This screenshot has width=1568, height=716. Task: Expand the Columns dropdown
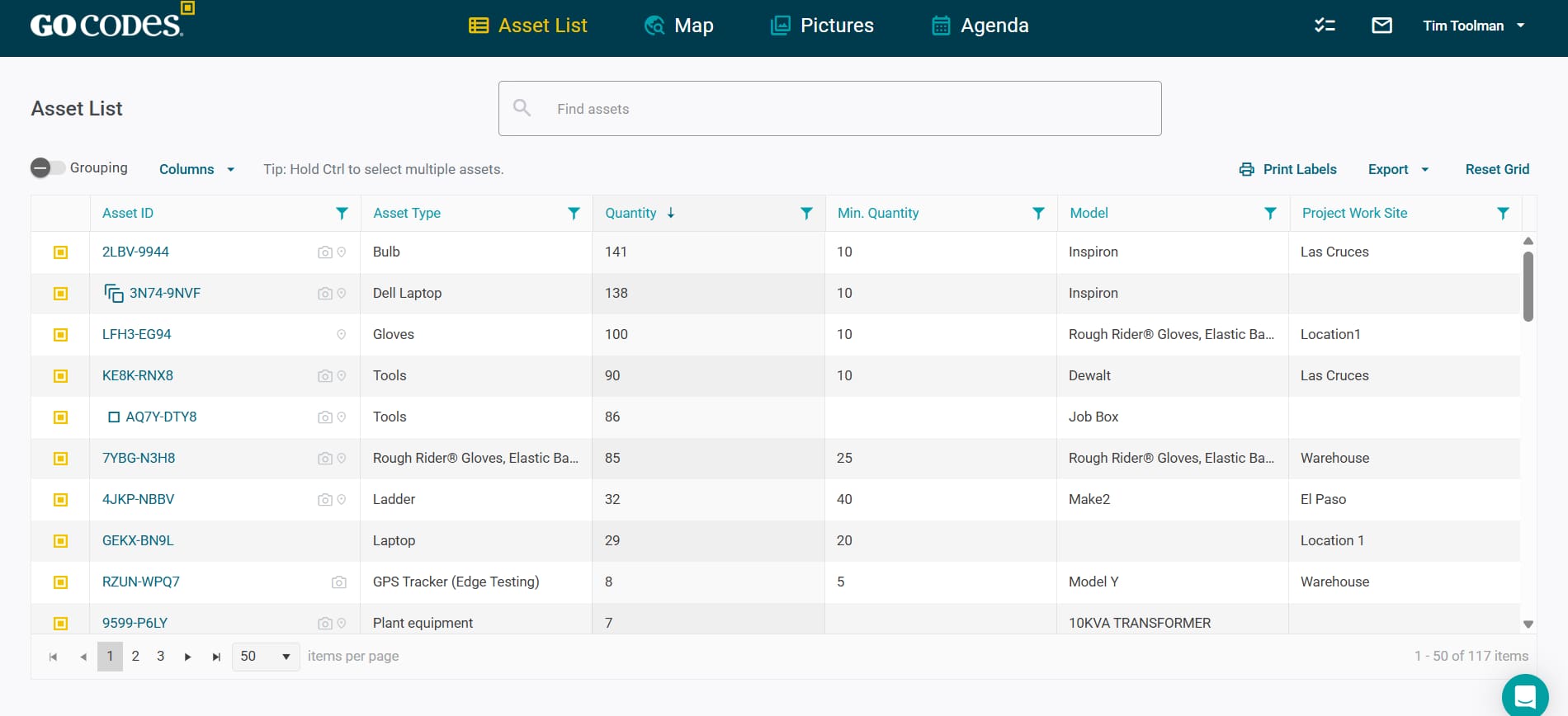[196, 169]
